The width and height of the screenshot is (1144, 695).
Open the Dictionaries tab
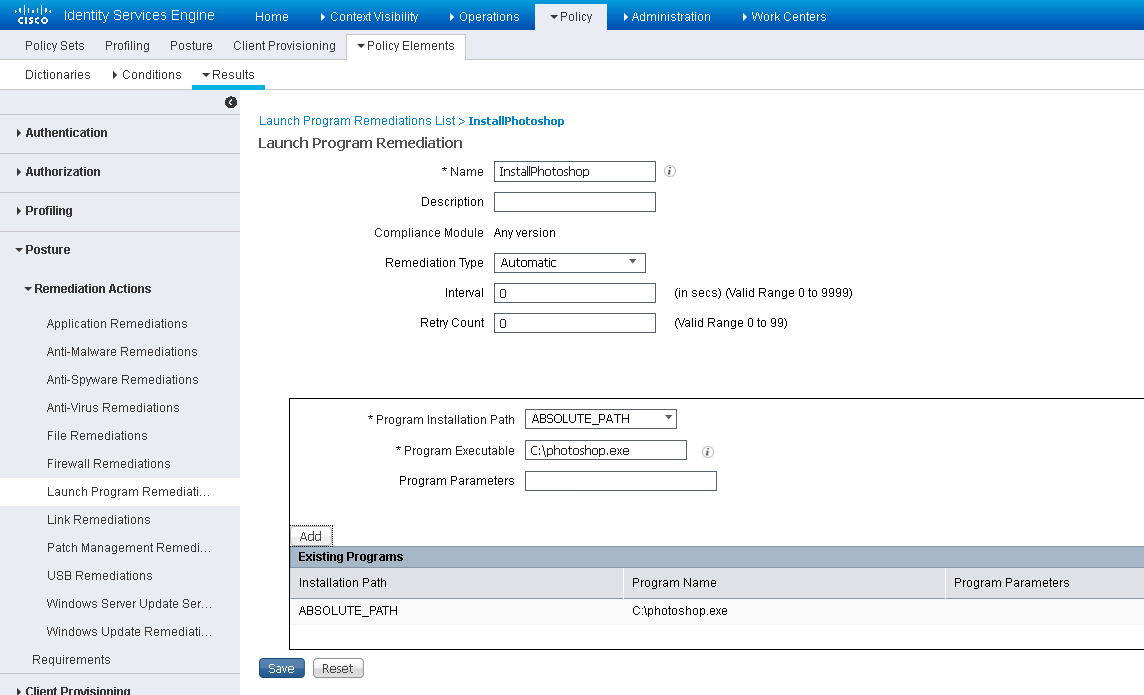58,74
